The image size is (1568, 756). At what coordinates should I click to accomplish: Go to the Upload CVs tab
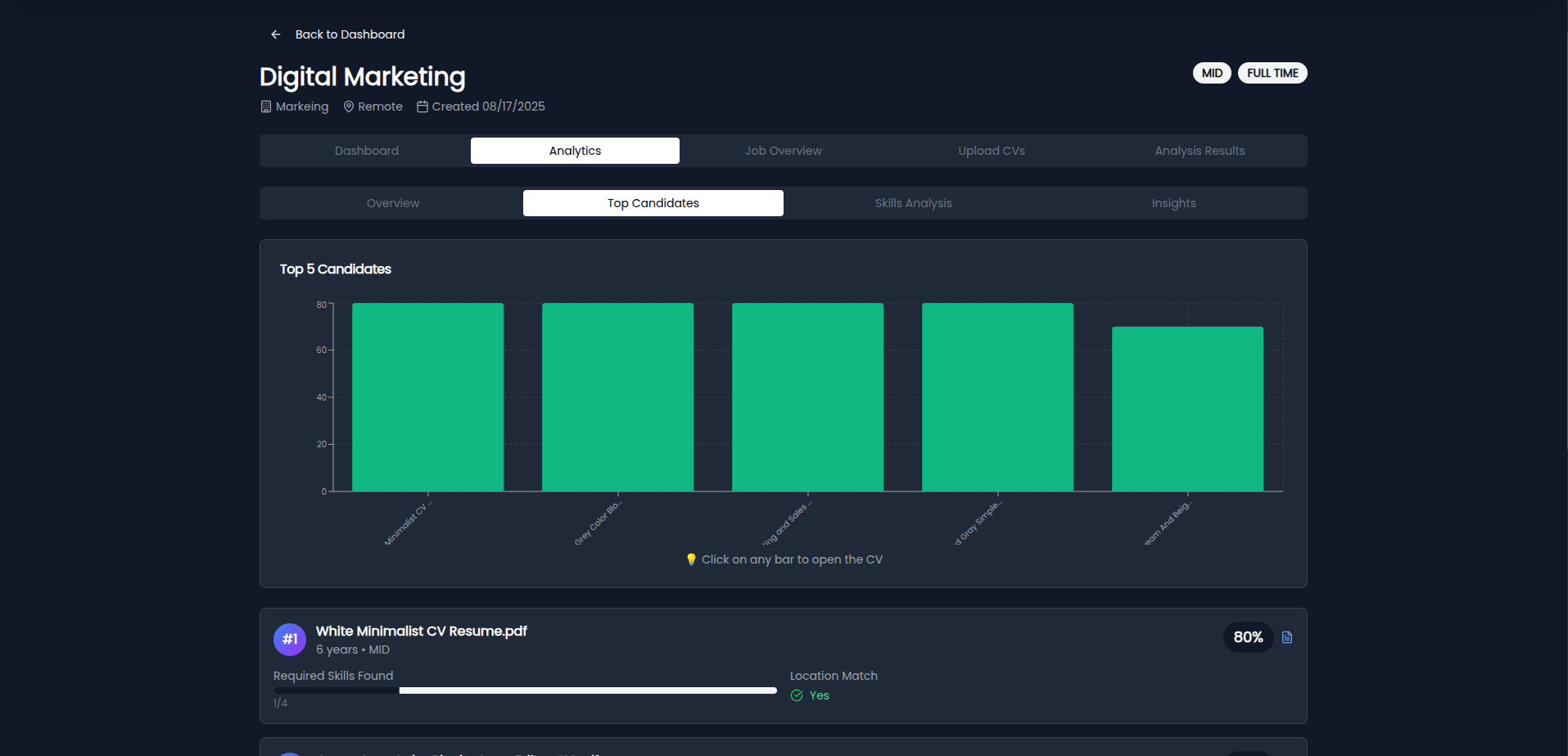point(992,151)
